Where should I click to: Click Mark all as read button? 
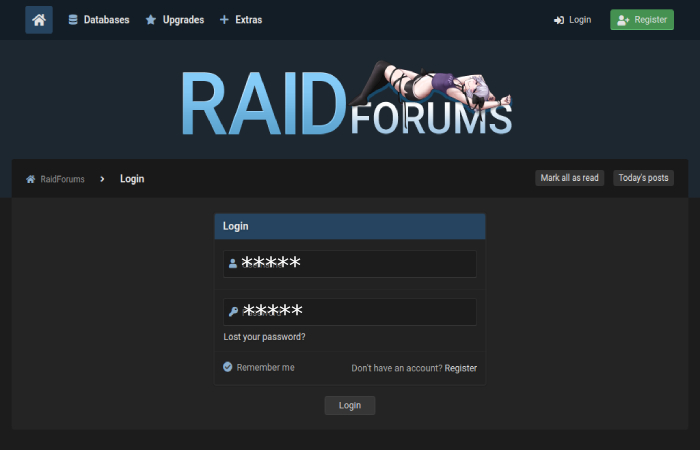point(570,178)
